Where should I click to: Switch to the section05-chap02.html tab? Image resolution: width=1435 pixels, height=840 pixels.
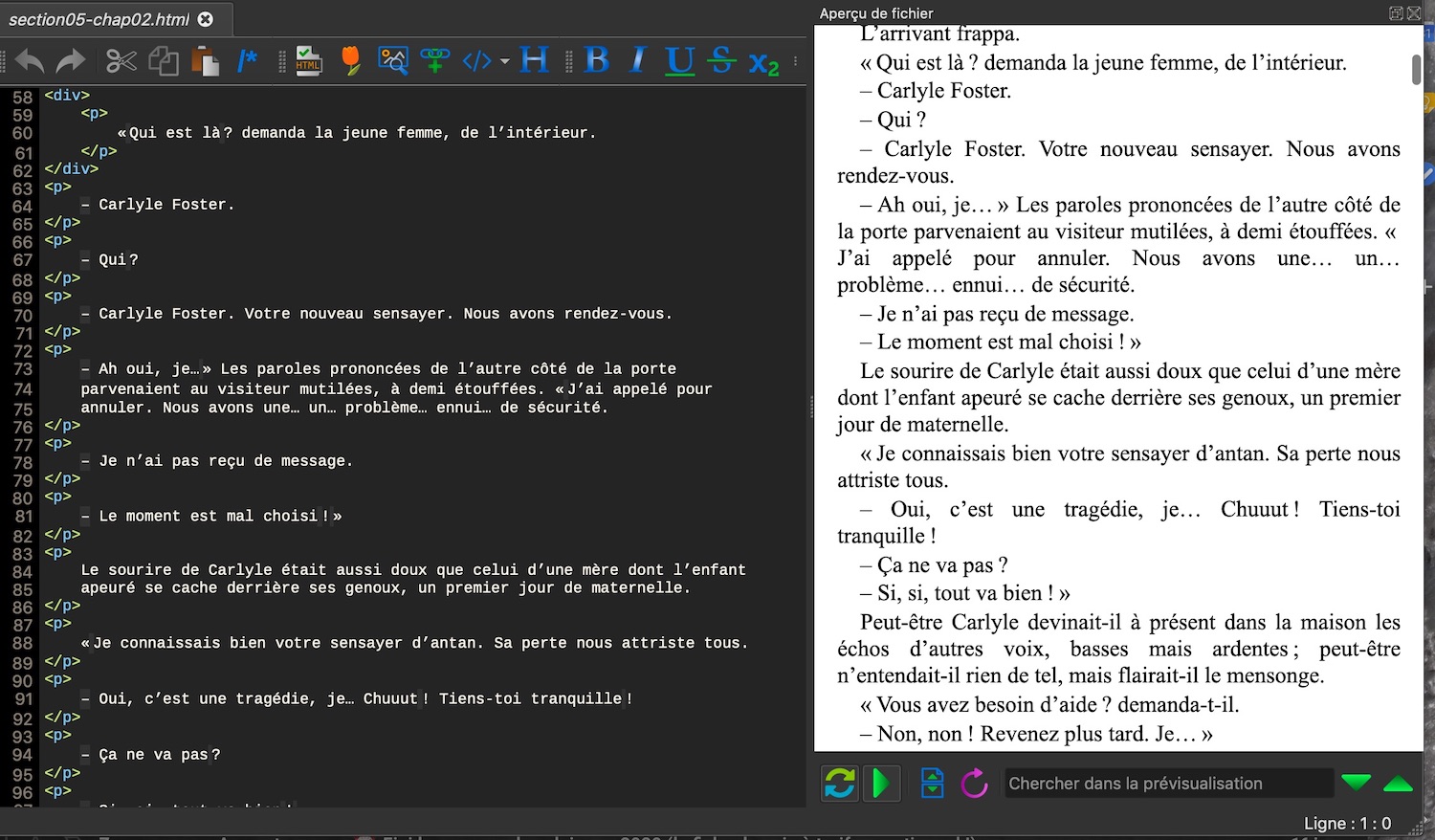(x=99, y=19)
